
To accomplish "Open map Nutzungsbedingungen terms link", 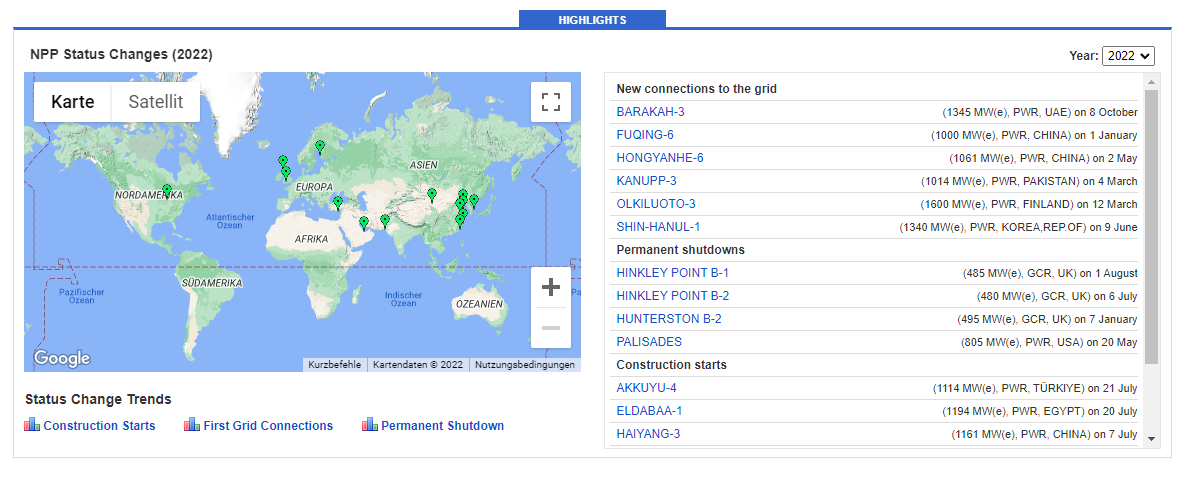I will 524,365.
